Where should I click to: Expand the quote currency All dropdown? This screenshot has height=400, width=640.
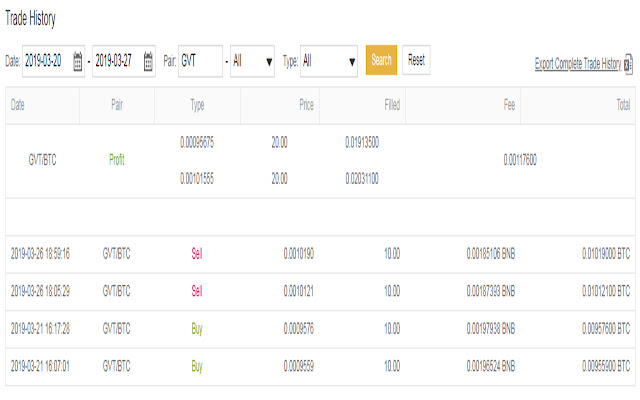tap(252, 61)
